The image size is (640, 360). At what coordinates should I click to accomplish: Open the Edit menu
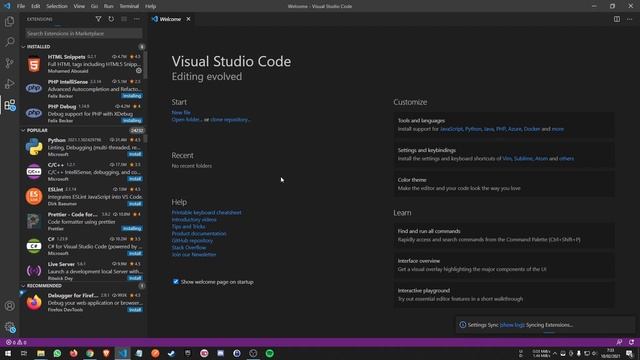tap(36, 6)
